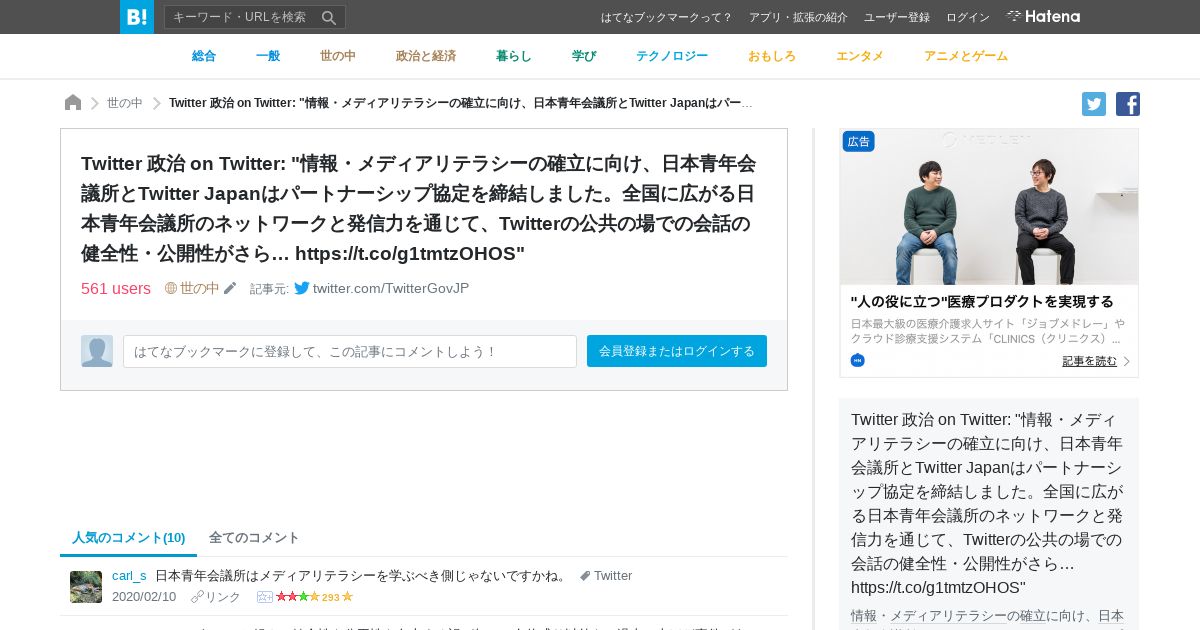Select the エンタメ category
Image resolution: width=1200 pixels, height=630 pixels.
tap(860, 56)
